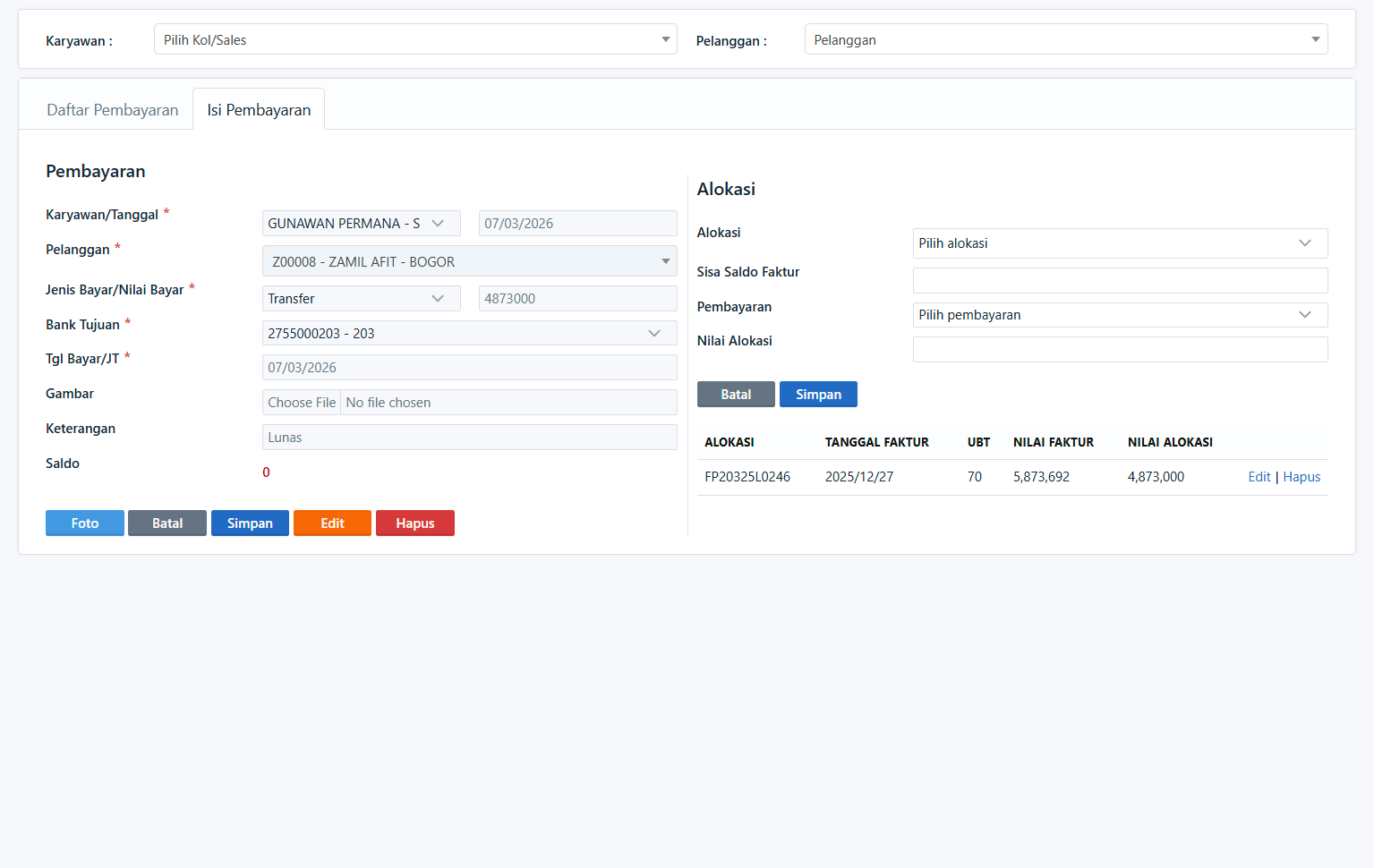This screenshot has width=1374, height=868.
Task: Click the Tgl Bayar/JT date field
Action: tap(469, 368)
